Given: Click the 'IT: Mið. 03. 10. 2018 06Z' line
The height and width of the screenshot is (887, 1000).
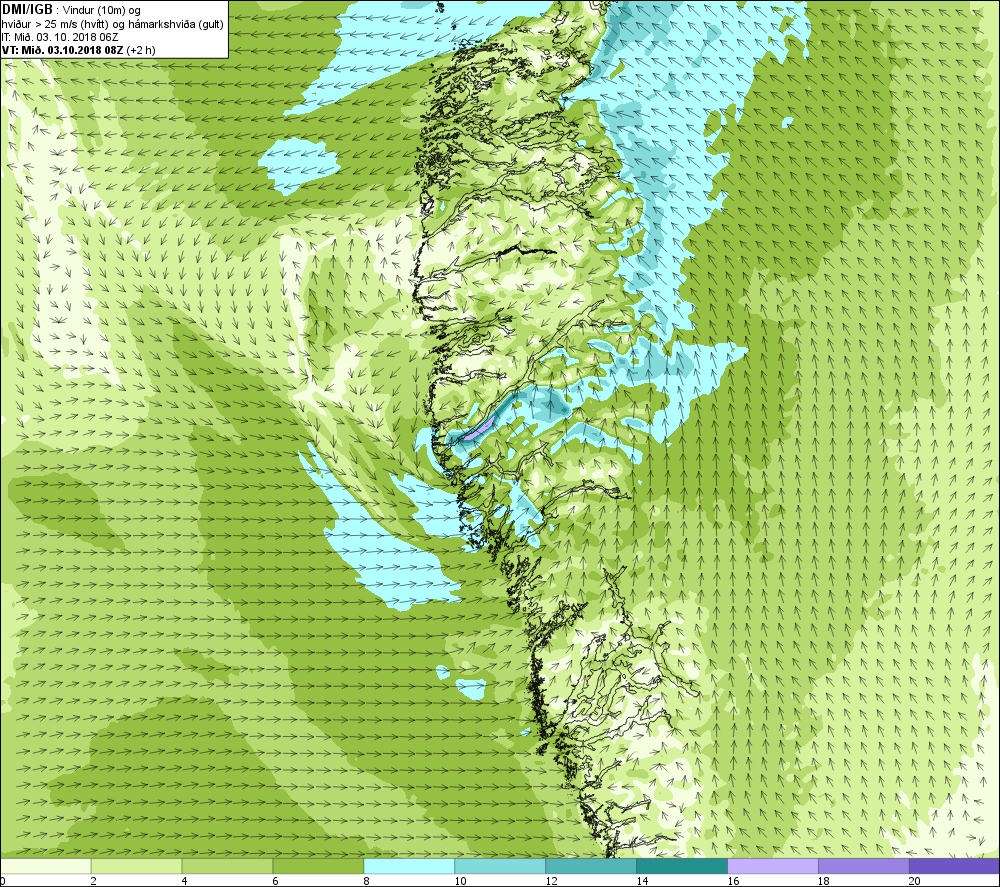Looking at the screenshot, I should 60,37.
